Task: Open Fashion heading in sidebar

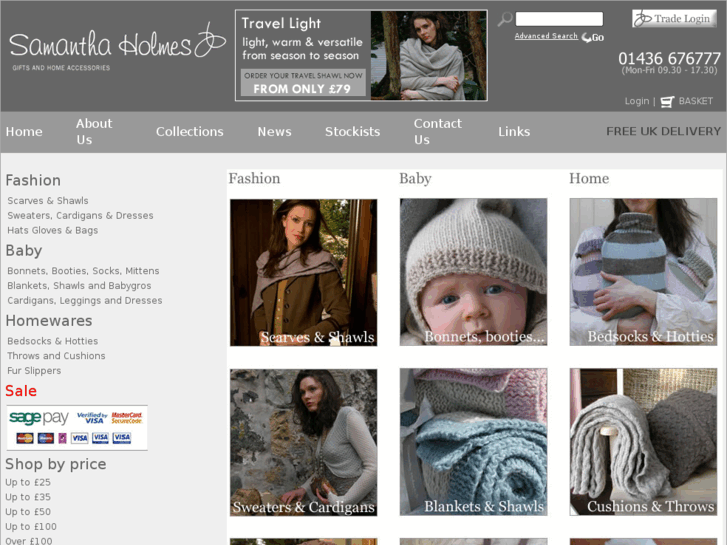Action: (x=33, y=180)
